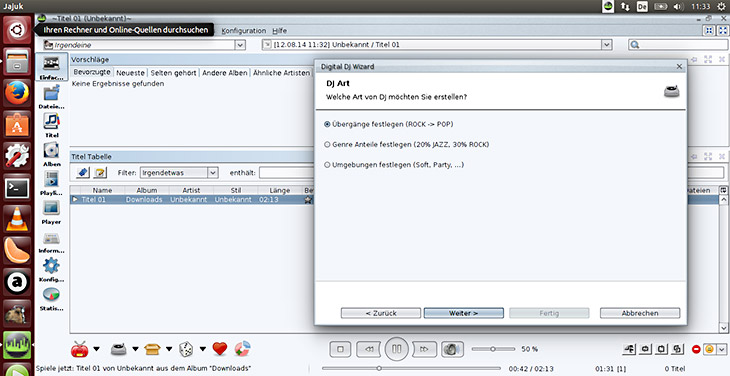Switch to the Titel perspective icon
This screenshot has height=376, width=730.
tap(51, 121)
